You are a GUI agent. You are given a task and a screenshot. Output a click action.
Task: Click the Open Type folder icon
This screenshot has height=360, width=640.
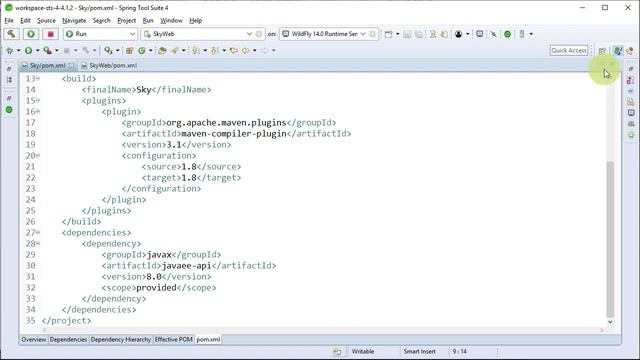162,51
